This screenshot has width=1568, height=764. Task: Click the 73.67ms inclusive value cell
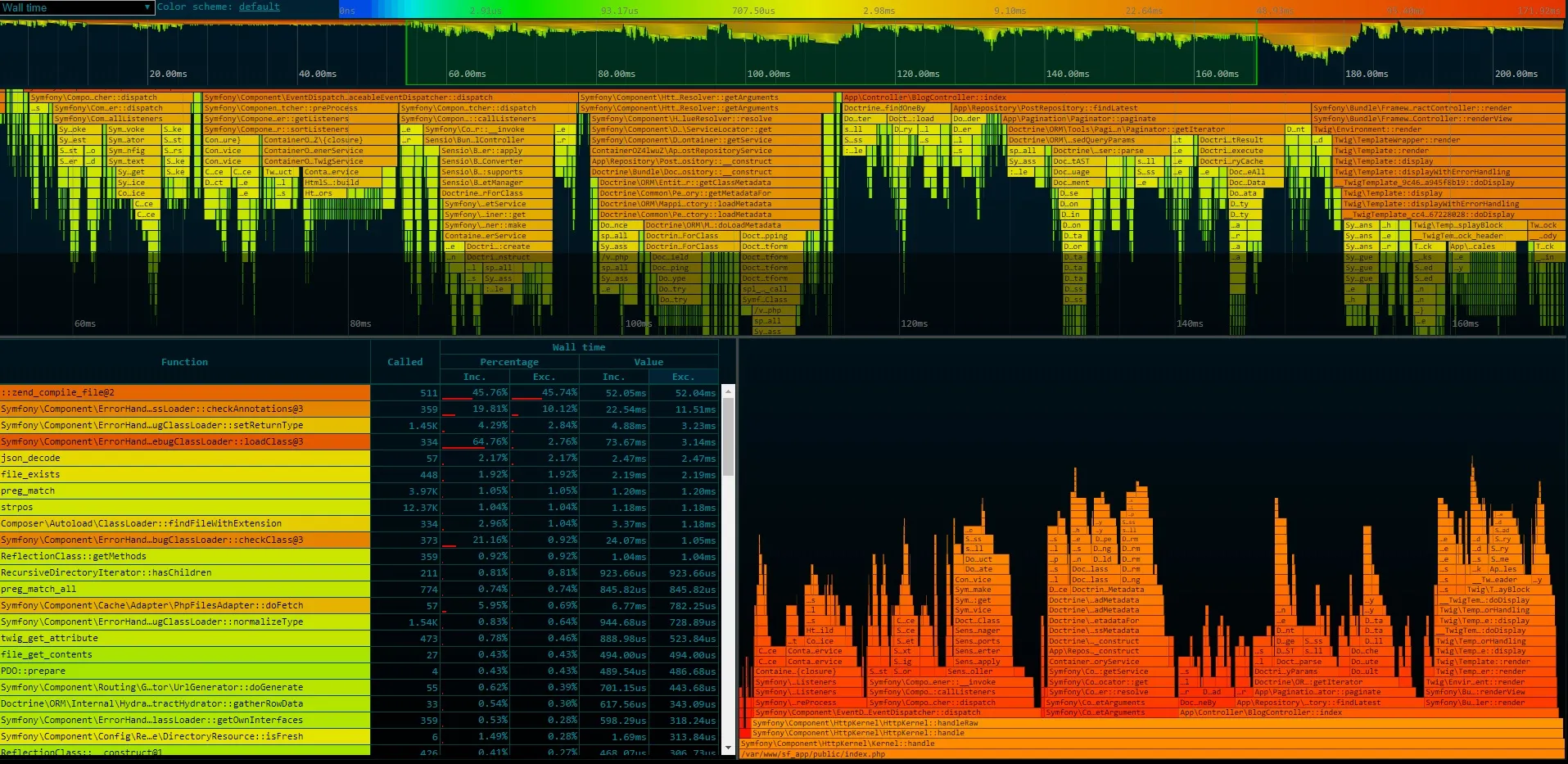(x=613, y=441)
